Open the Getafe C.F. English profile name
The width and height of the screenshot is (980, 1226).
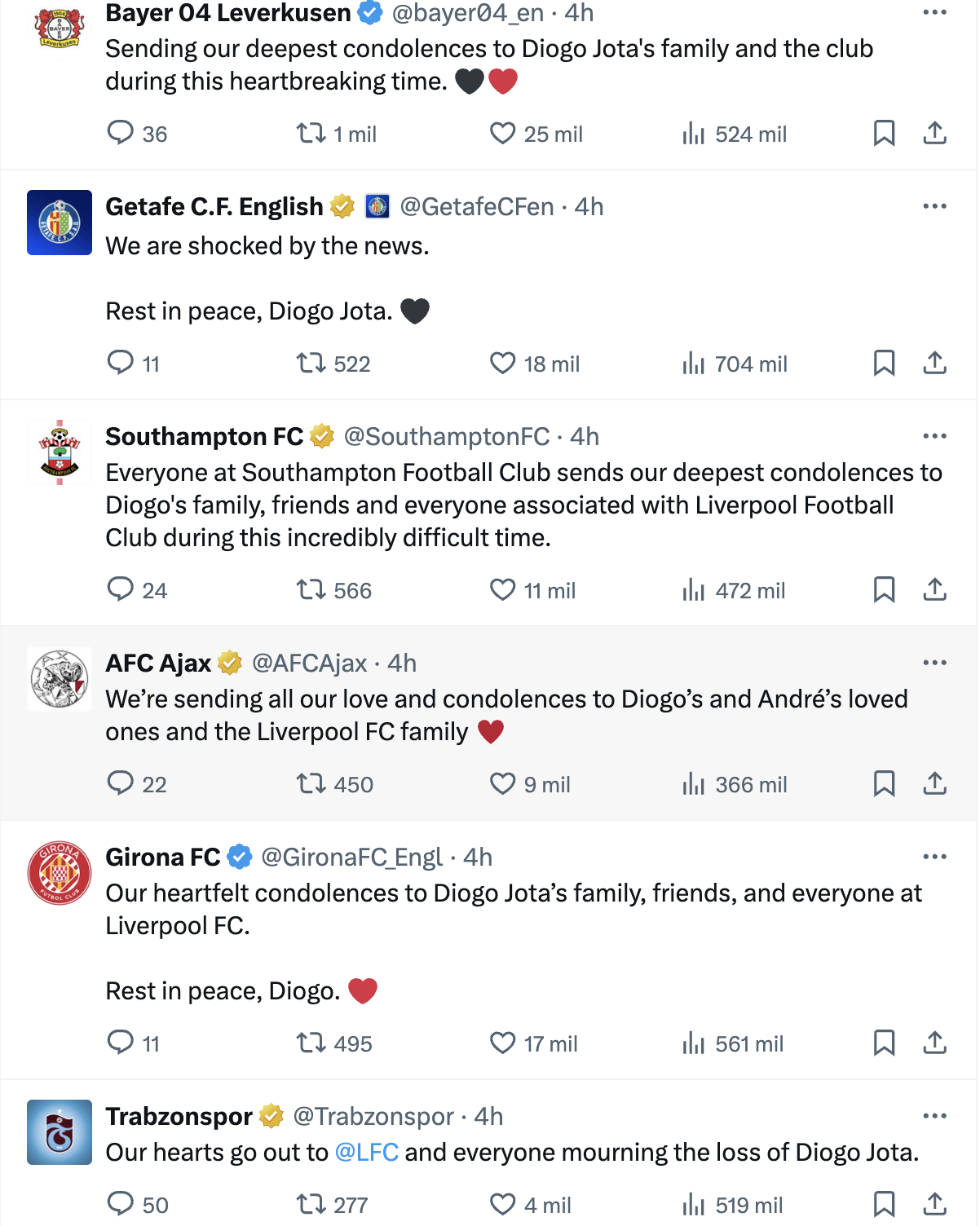click(214, 207)
